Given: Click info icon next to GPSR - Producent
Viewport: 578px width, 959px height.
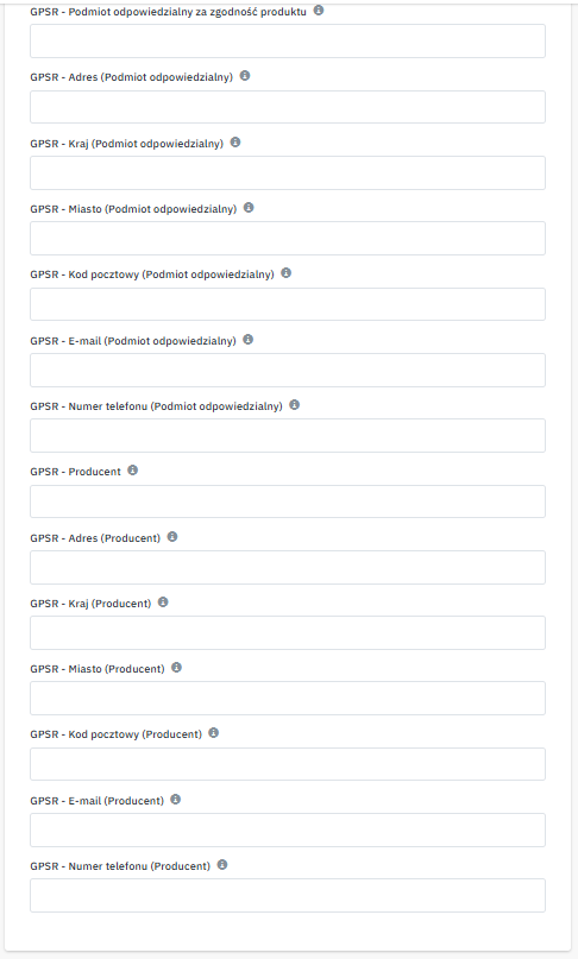Looking at the screenshot, I should [133, 470].
